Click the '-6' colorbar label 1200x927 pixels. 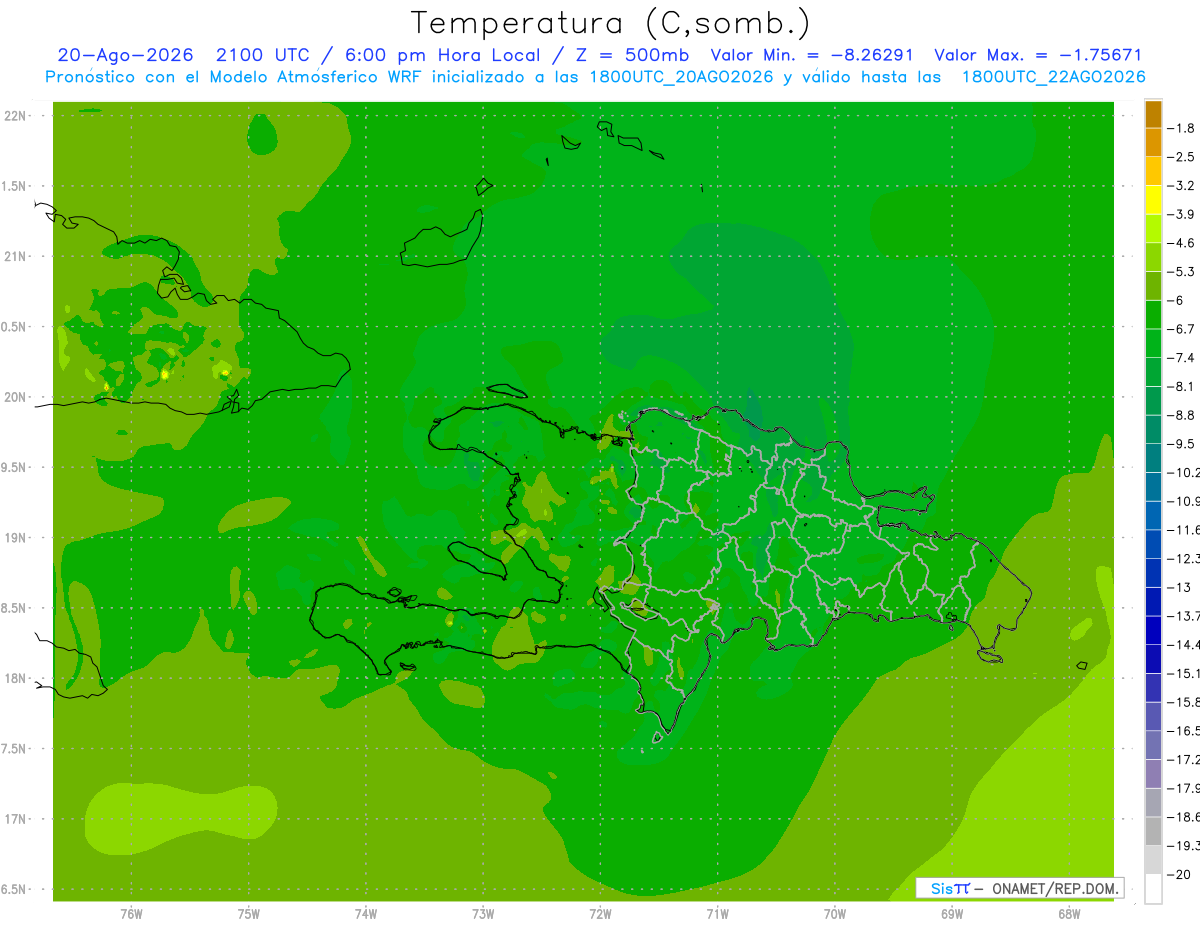1176,300
